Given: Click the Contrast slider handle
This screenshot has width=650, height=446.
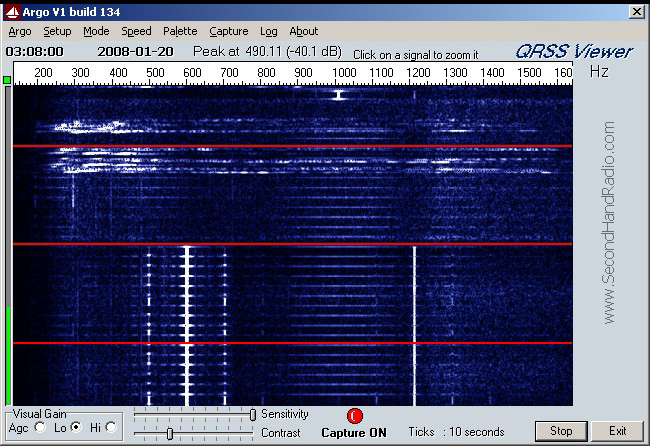Looking at the screenshot, I should [170, 434].
